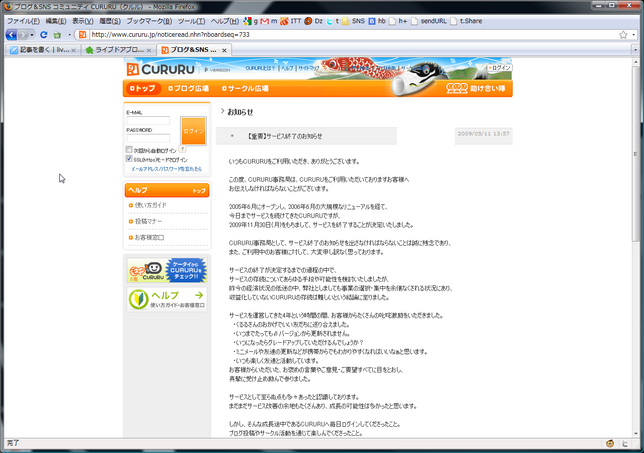Open the ヘルプ link in the page header

click(x=287, y=68)
